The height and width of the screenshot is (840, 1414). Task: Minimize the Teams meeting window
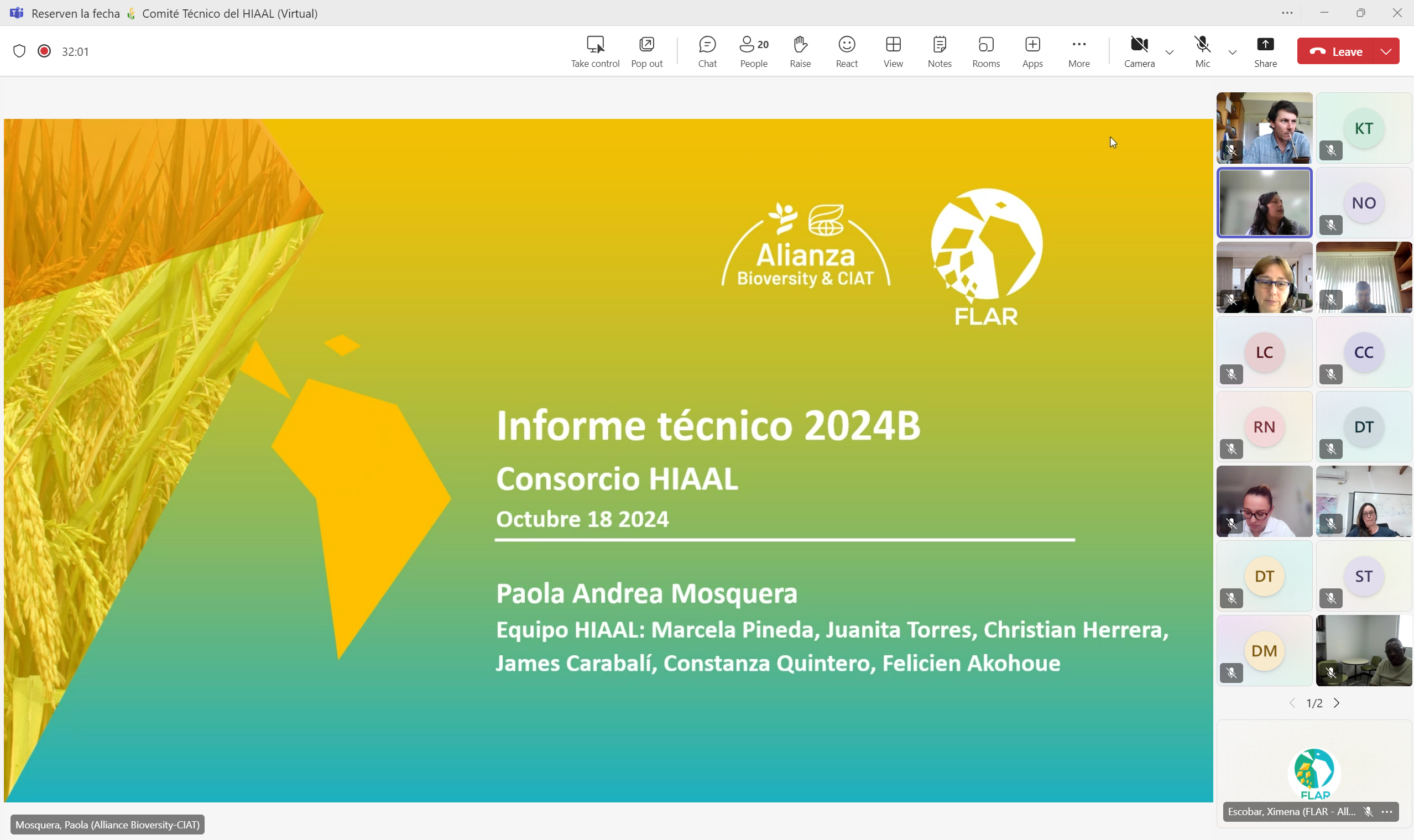pyautogui.click(x=1324, y=13)
